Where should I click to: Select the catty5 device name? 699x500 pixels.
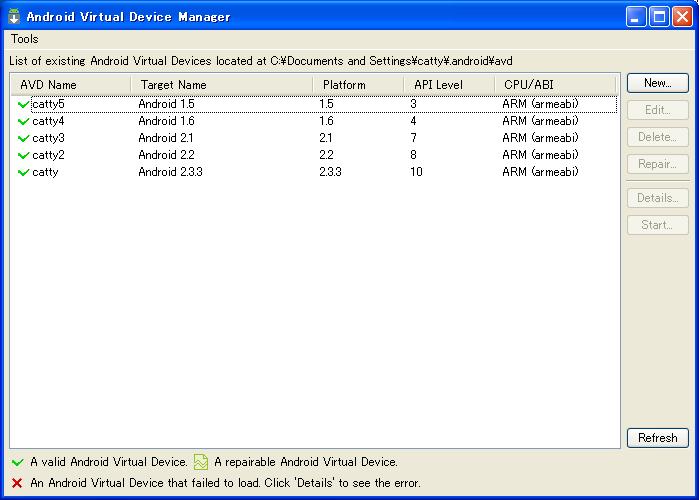click(x=48, y=104)
